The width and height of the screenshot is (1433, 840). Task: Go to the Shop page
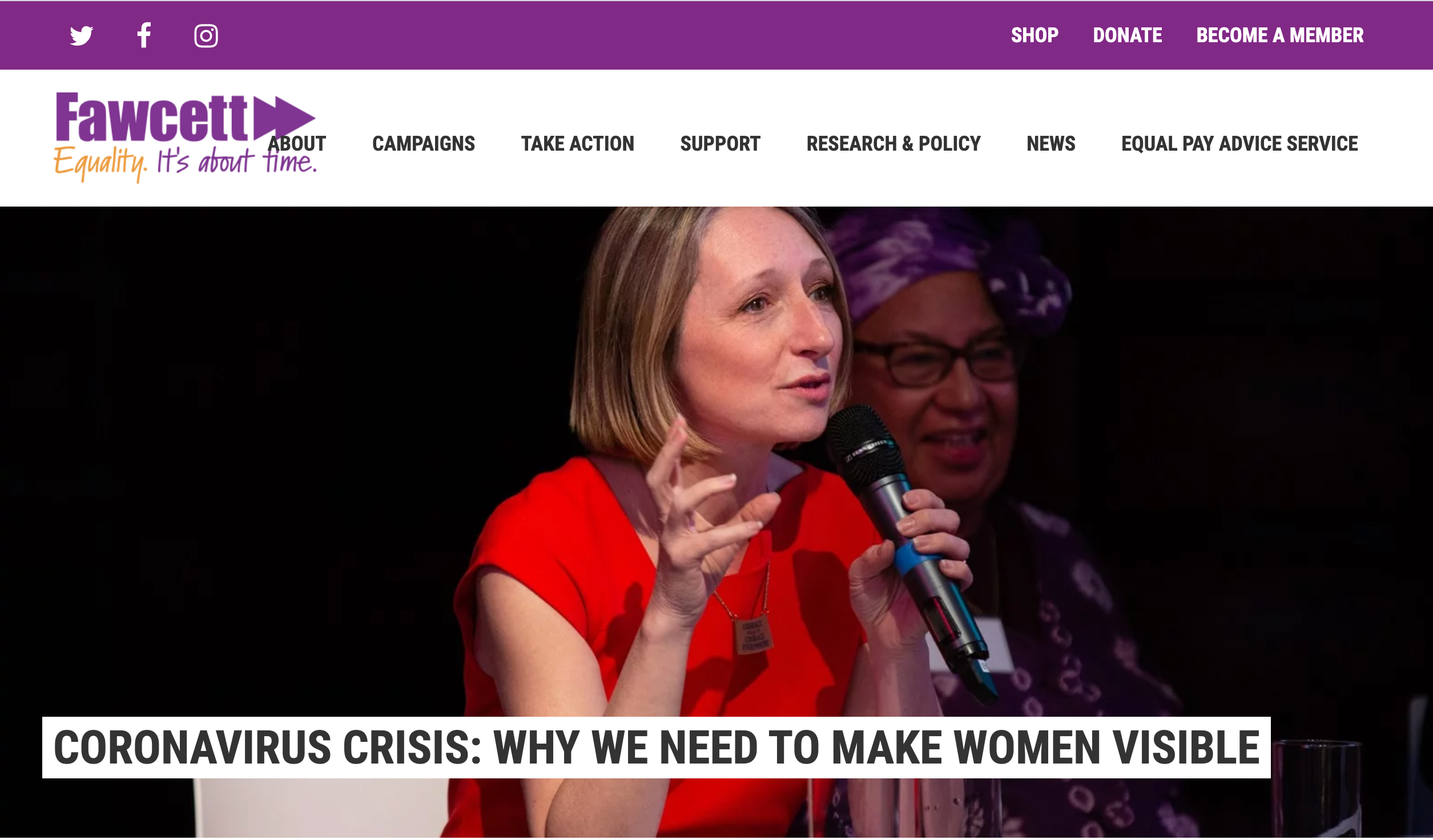[x=1035, y=35]
